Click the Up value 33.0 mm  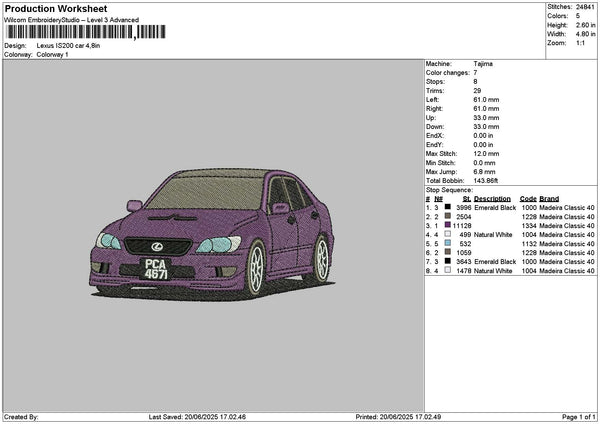(486, 118)
